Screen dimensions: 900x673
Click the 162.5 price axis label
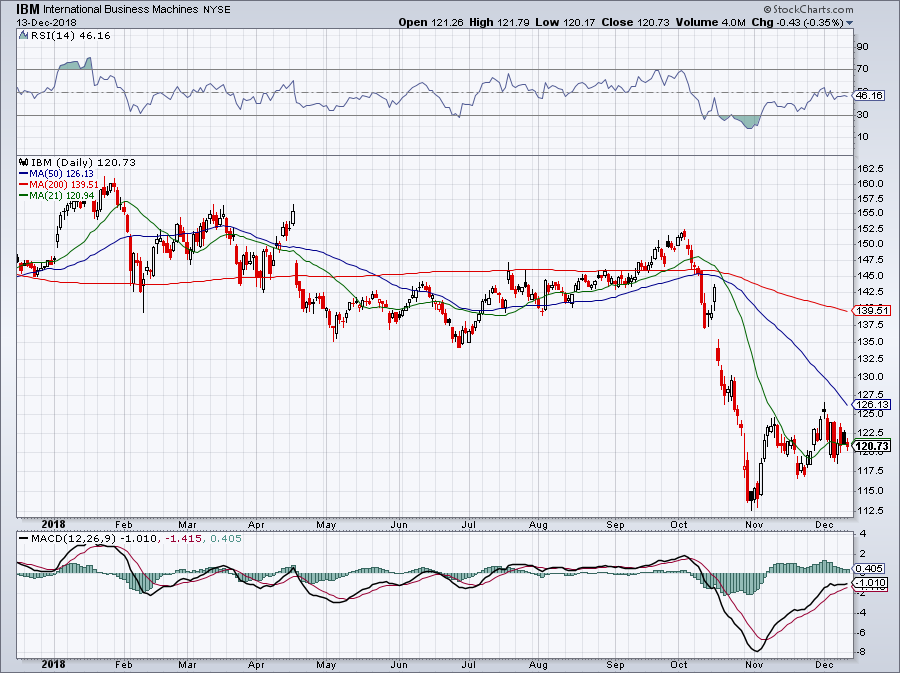pyautogui.click(x=870, y=169)
